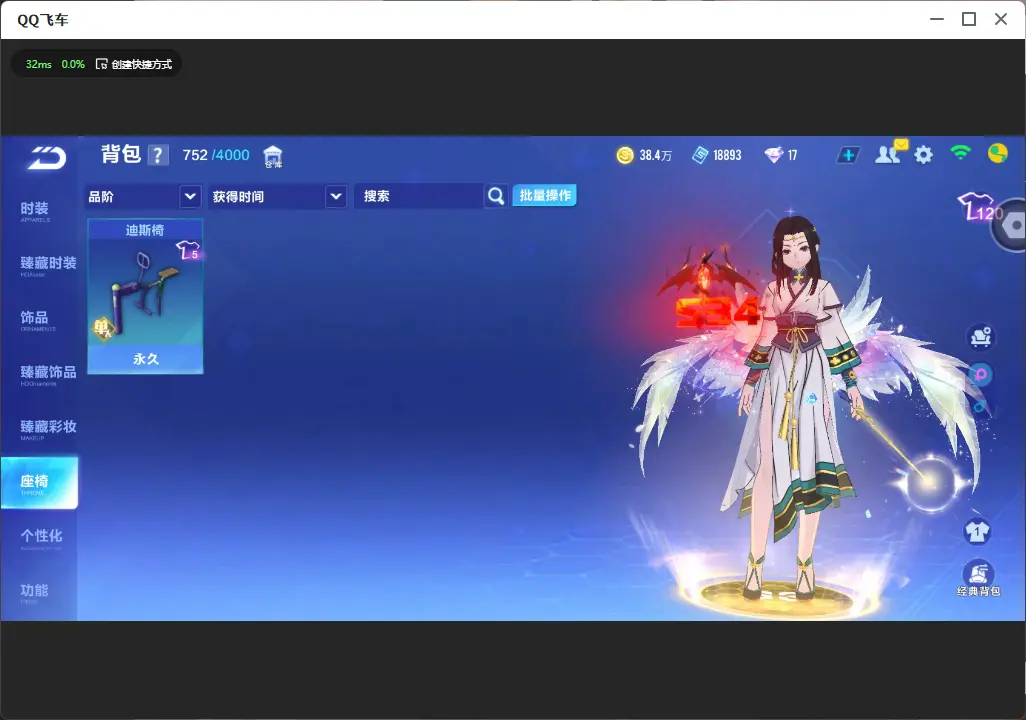Screen dimensions: 1026x720
Task: Select the 饰品 tab
Action: click(35, 319)
